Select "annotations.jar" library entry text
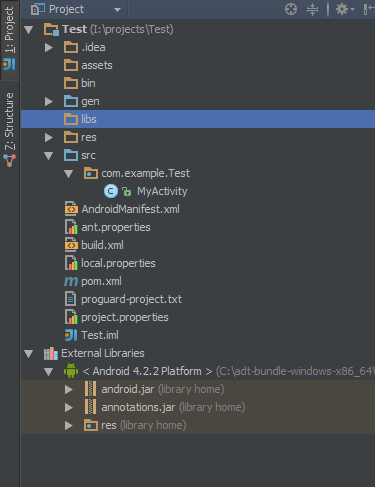Viewport: 375px width, 487px height. 138,408
